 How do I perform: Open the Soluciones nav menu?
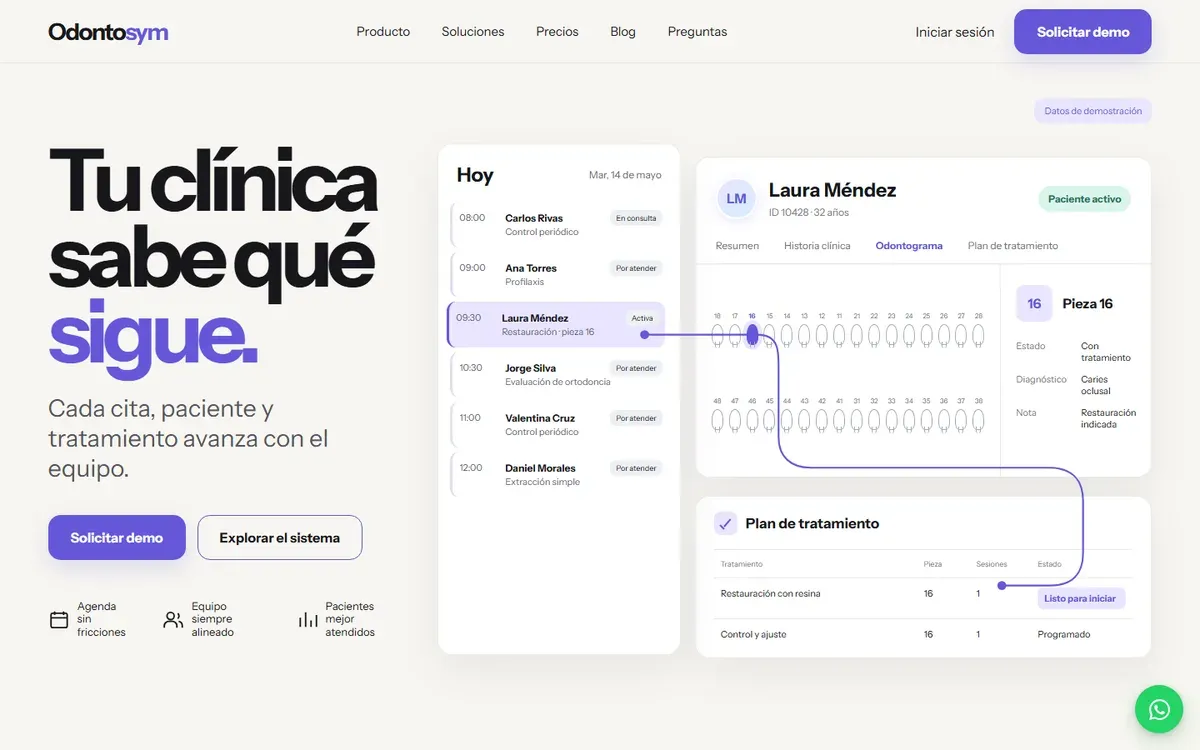[473, 32]
